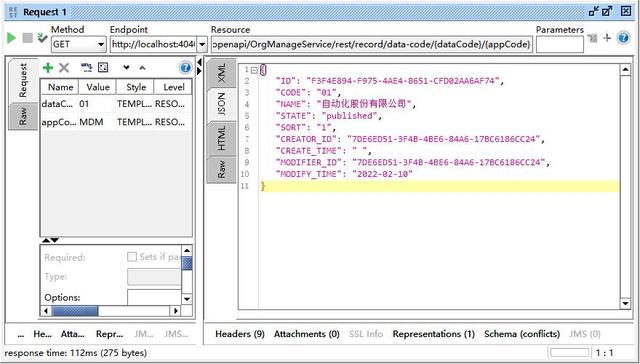Image resolution: width=640 pixels, height=364 pixels.
Task: Click the Name column header
Action: click(60, 87)
